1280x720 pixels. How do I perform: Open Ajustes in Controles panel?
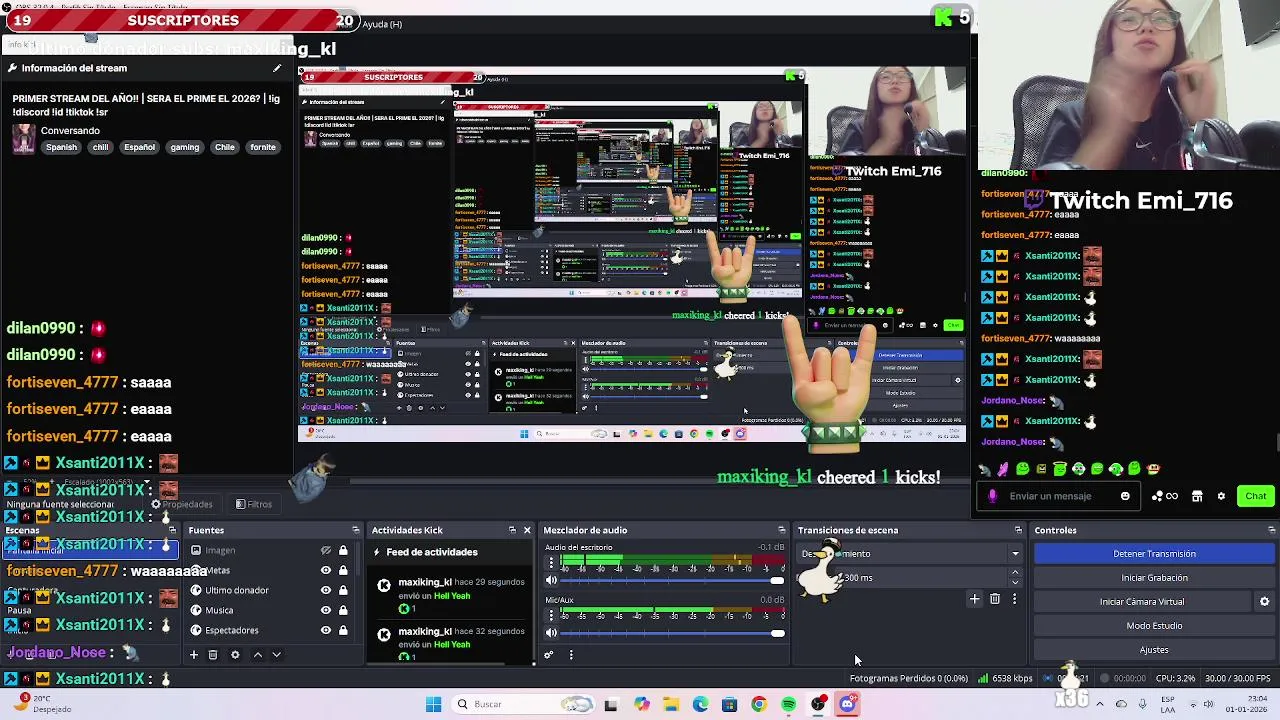[1154, 650]
